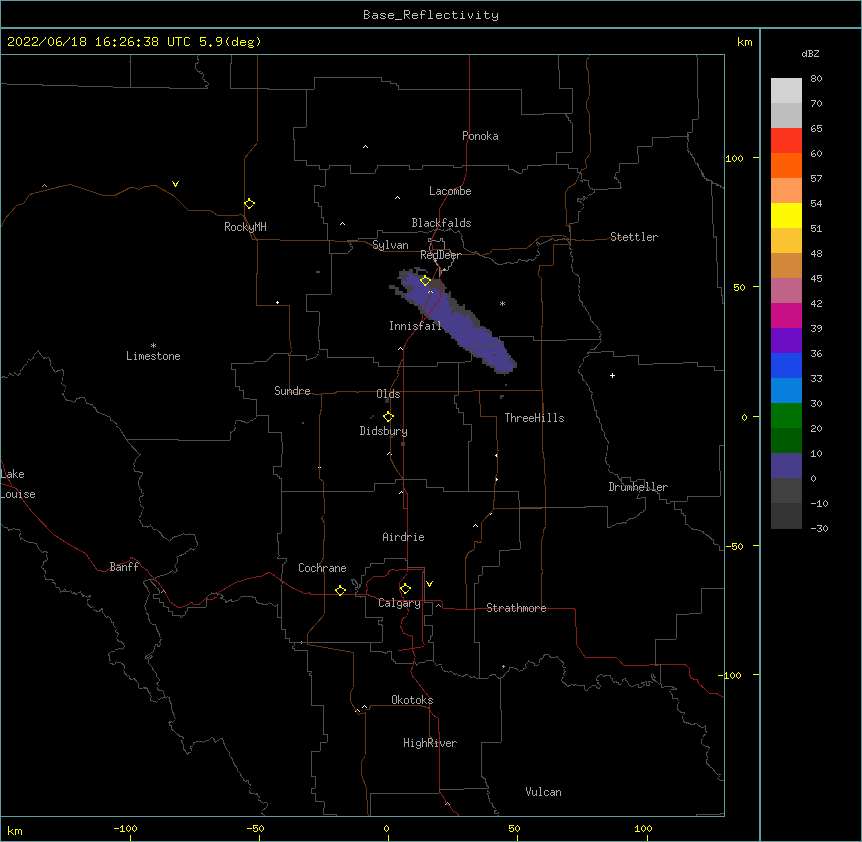The width and height of the screenshot is (862, 842).
Task: Click the white plus marker west of Drumheller
Action: (612, 375)
